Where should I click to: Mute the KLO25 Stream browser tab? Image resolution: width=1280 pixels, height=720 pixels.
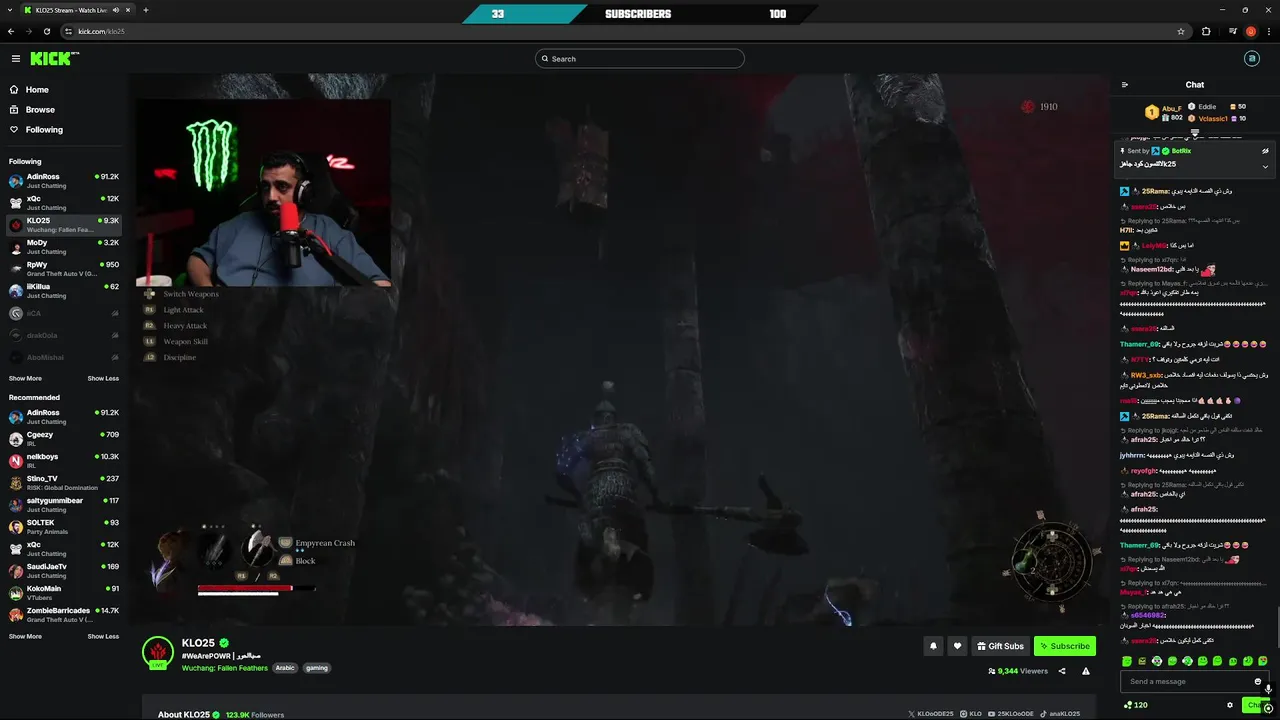(116, 10)
